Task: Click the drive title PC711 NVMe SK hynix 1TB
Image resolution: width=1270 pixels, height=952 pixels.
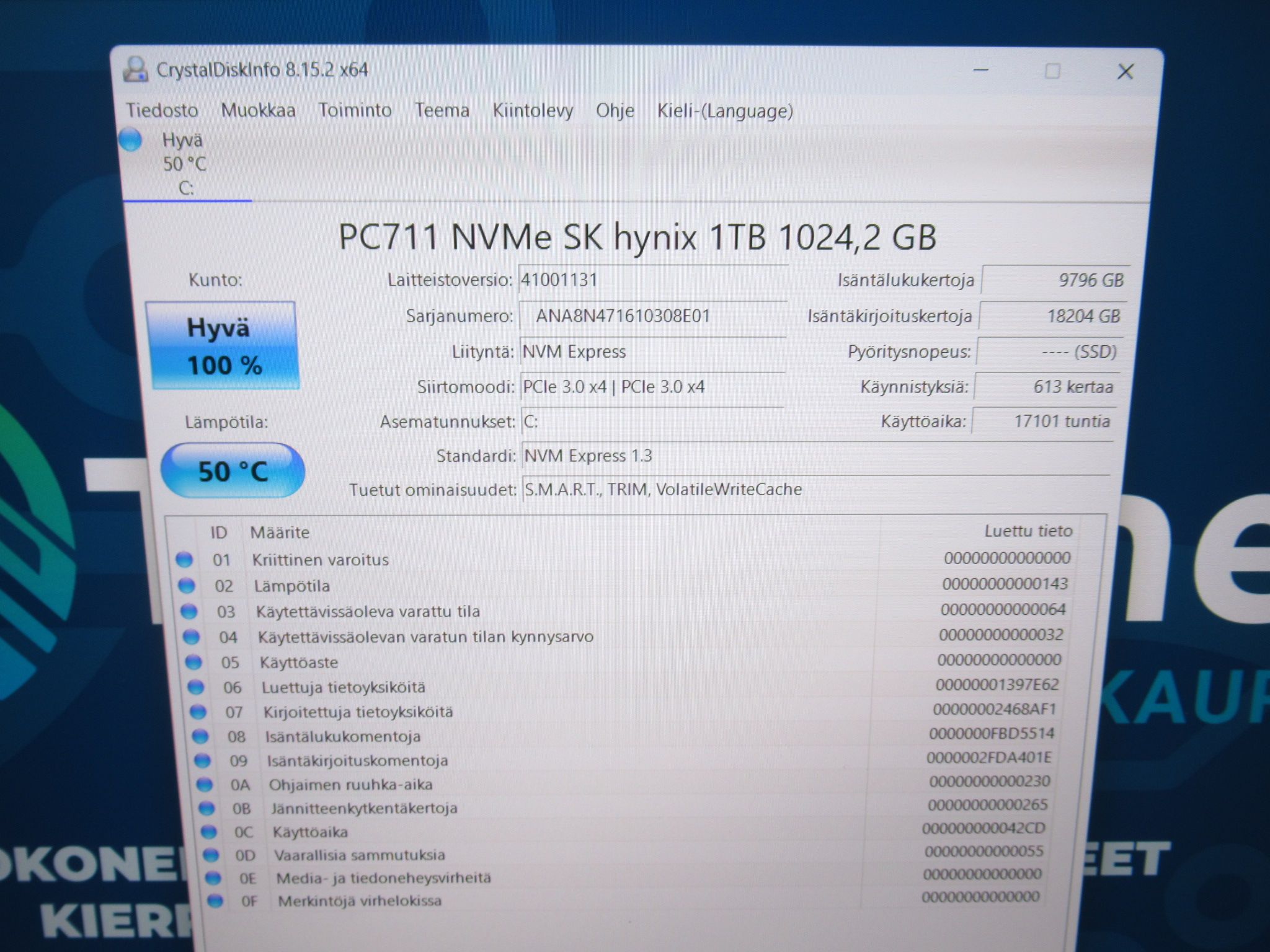Action: tap(637, 237)
